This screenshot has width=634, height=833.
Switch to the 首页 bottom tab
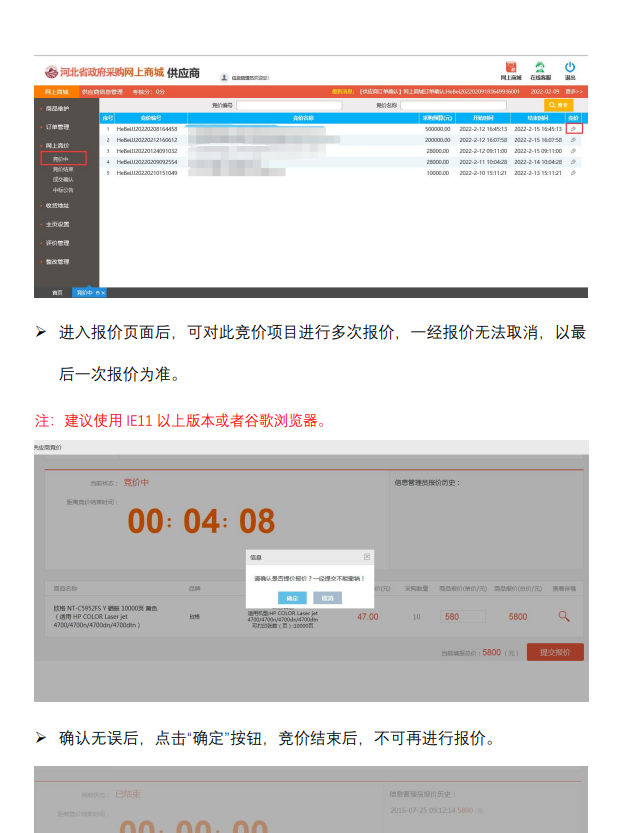pos(57,293)
